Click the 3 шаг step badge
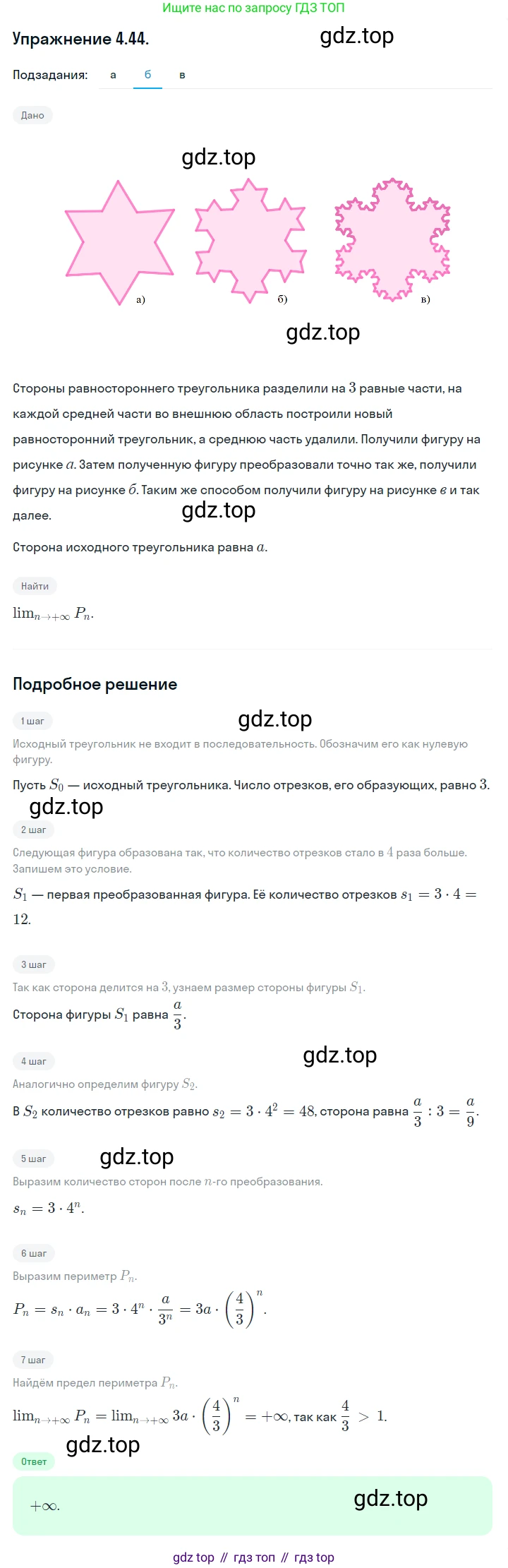The height and width of the screenshot is (1568, 508). [x=33, y=964]
